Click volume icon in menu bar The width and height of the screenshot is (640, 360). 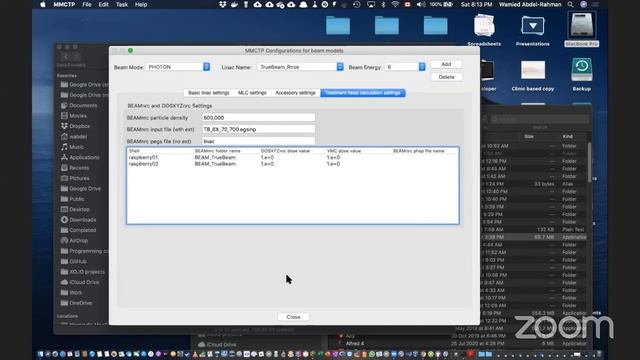point(421,4)
